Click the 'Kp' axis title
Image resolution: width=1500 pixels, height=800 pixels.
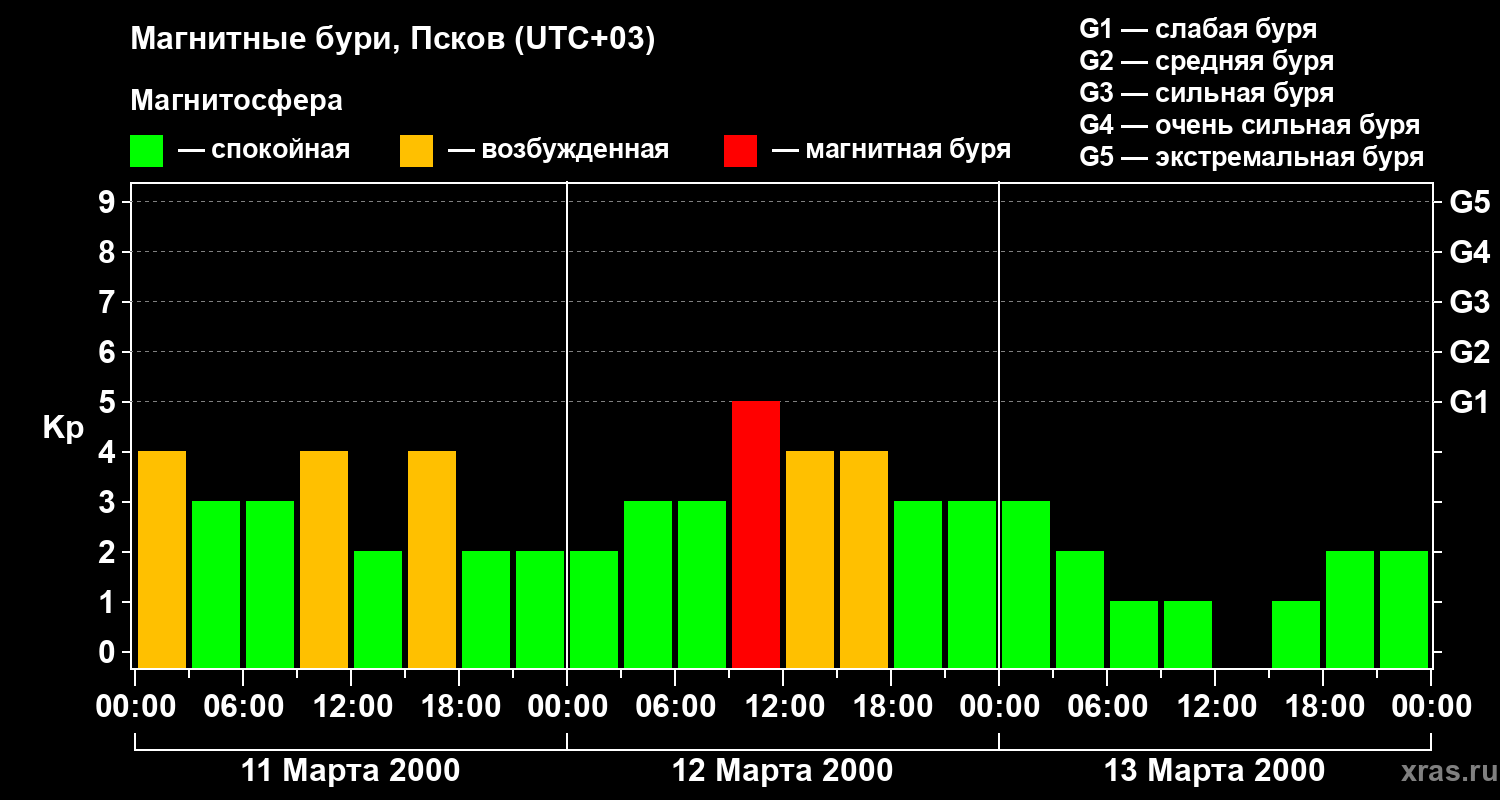(63, 428)
